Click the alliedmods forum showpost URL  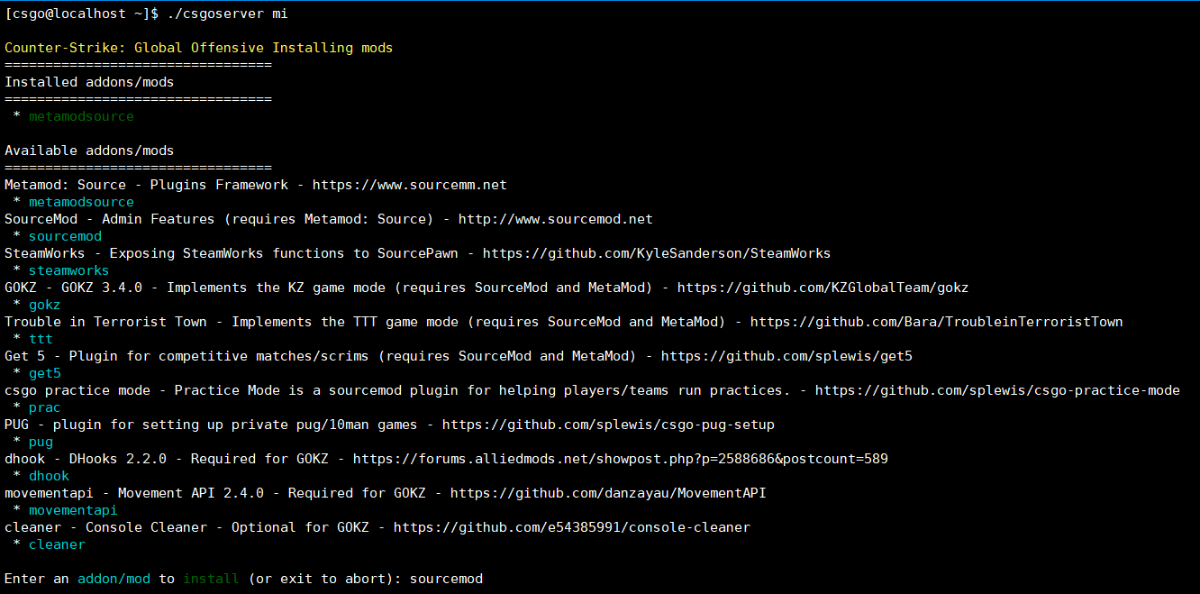pos(620,459)
